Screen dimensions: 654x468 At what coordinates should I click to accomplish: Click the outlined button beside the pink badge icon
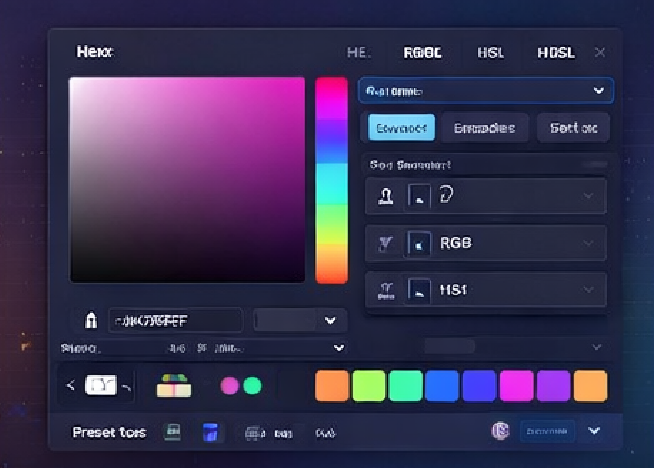coord(546,431)
